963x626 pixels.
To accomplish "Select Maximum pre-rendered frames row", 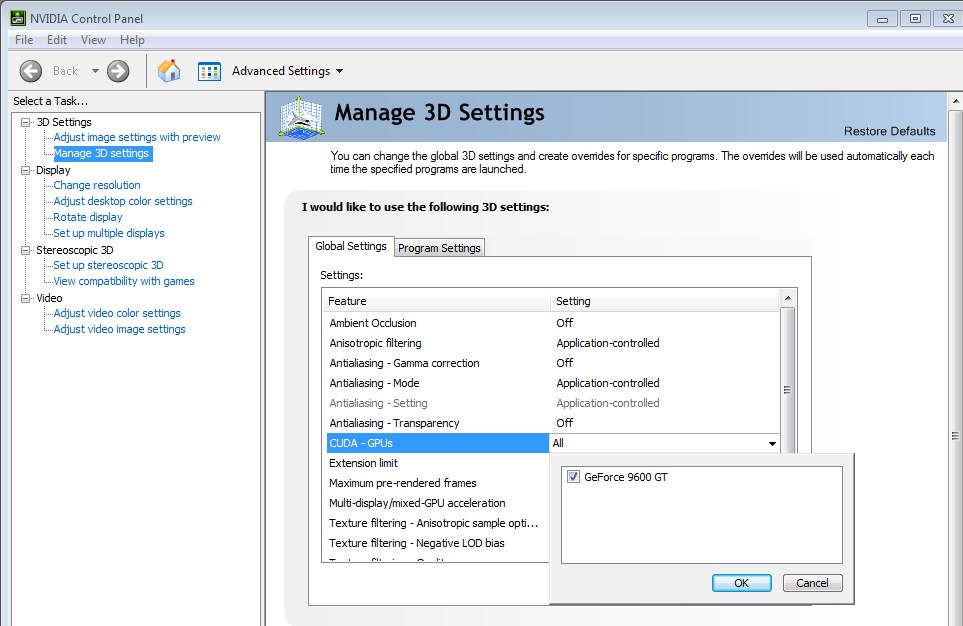I will pyautogui.click(x=436, y=483).
